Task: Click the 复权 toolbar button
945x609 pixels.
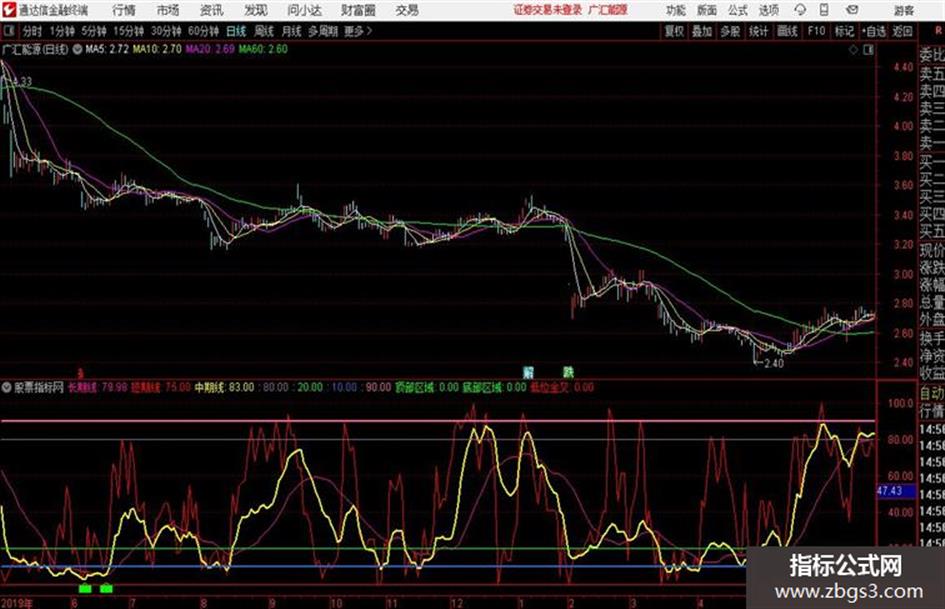Action: [x=674, y=31]
